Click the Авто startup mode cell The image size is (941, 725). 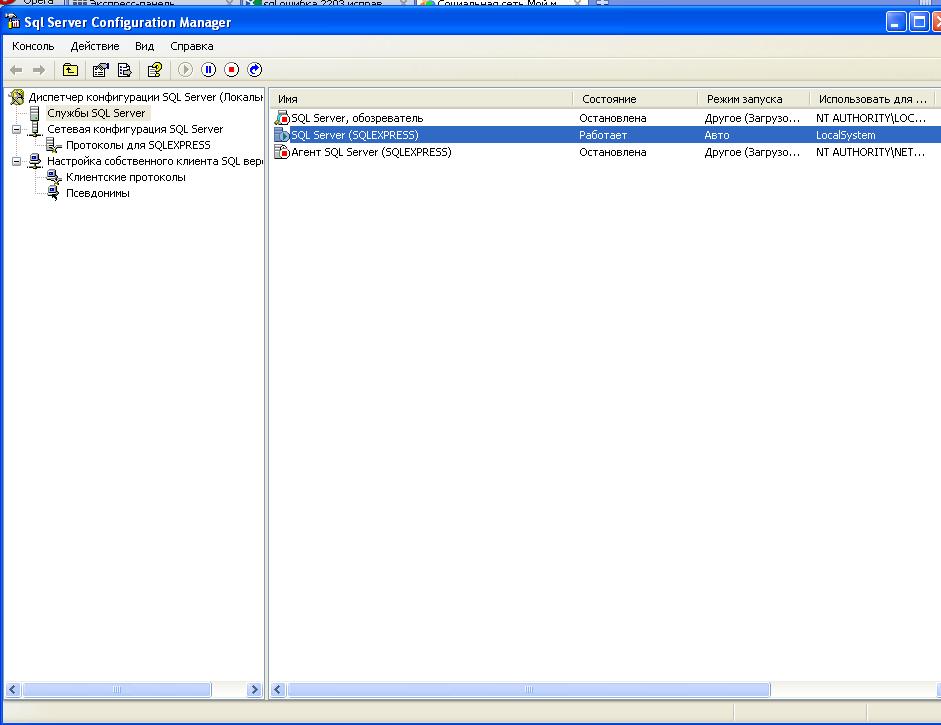click(717, 135)
